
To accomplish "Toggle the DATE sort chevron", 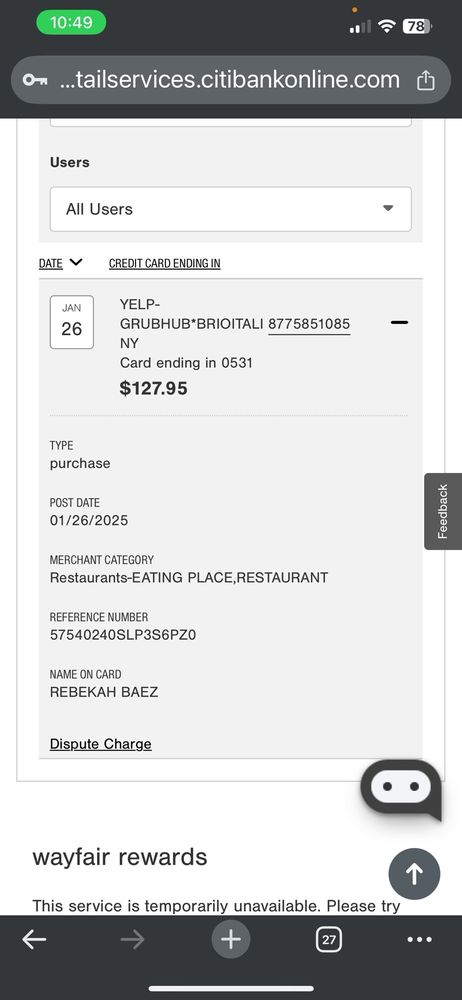I will (x=76, y=262).
